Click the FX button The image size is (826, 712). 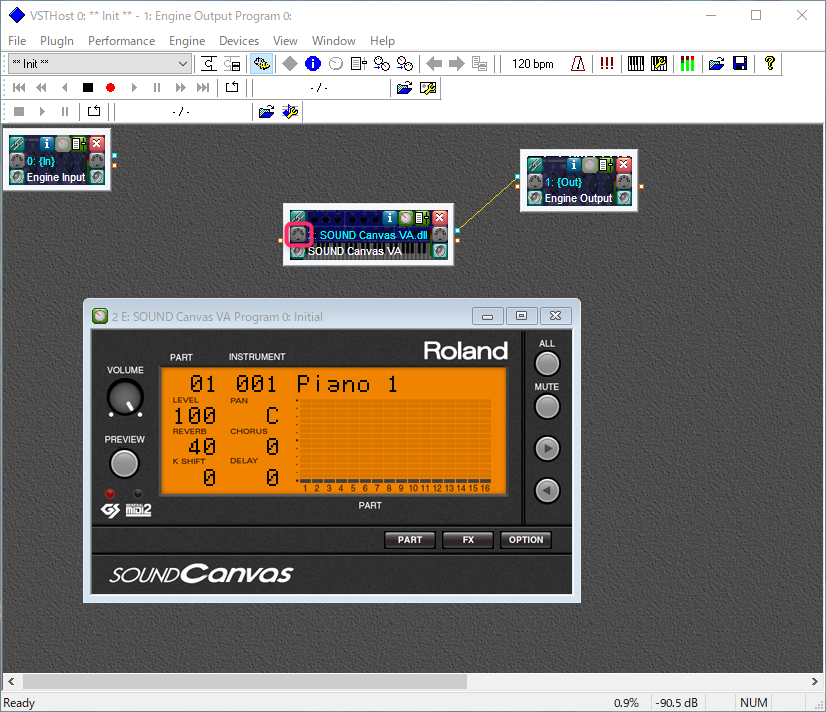[468, 540]
